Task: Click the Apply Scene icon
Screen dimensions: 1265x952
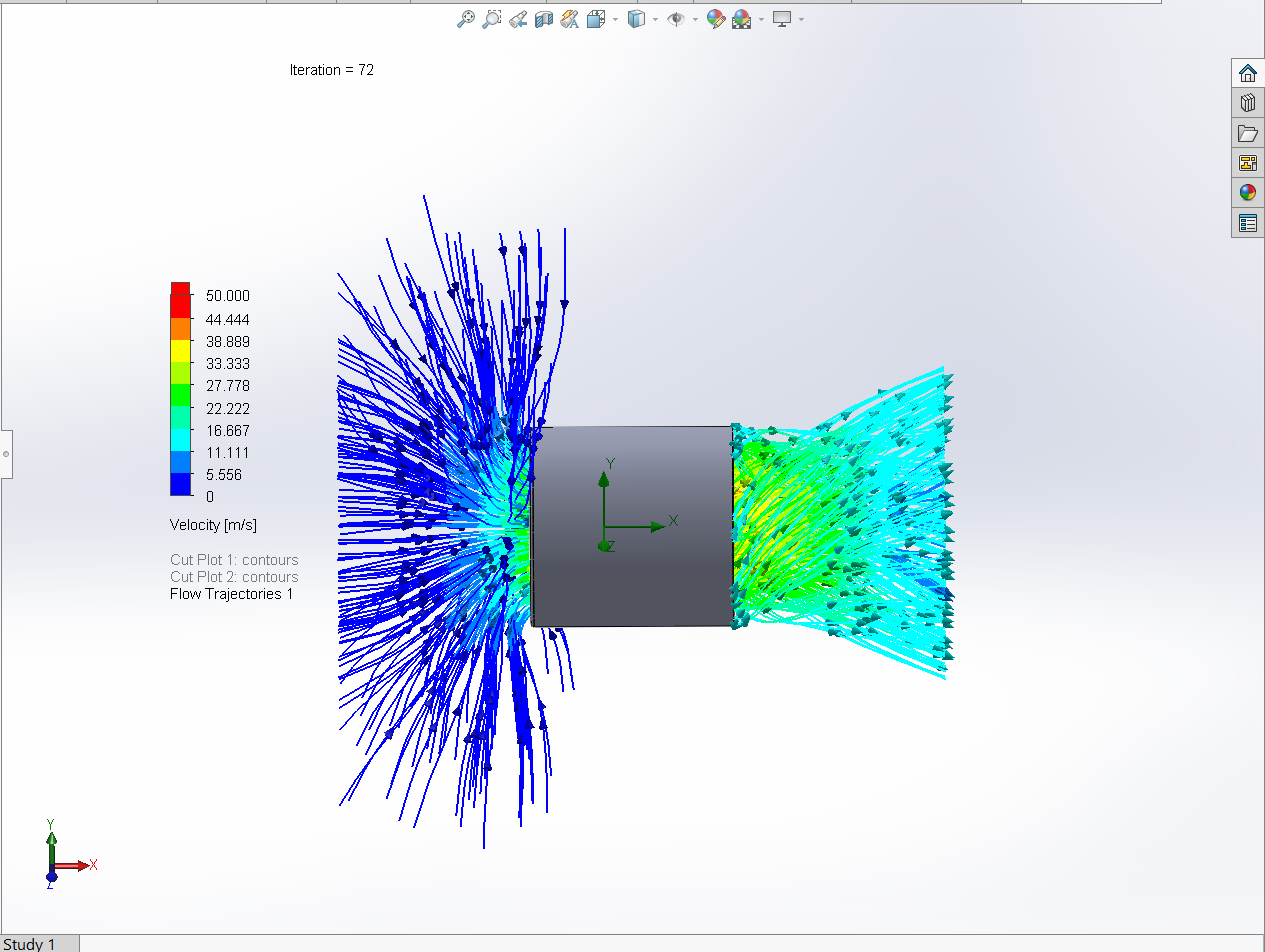Action: pos(742,18)
